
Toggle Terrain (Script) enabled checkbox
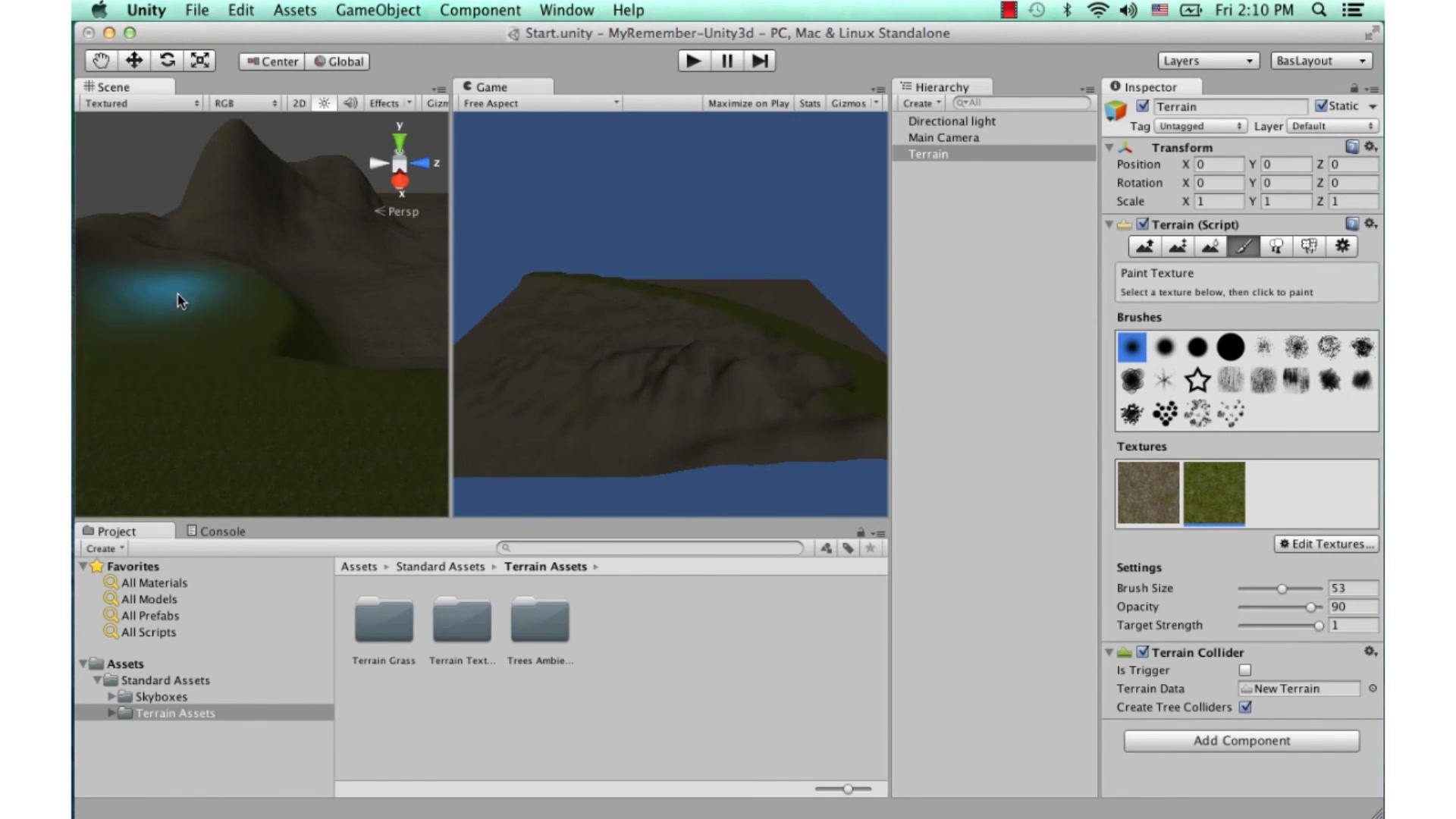[x=1143, y=224]
